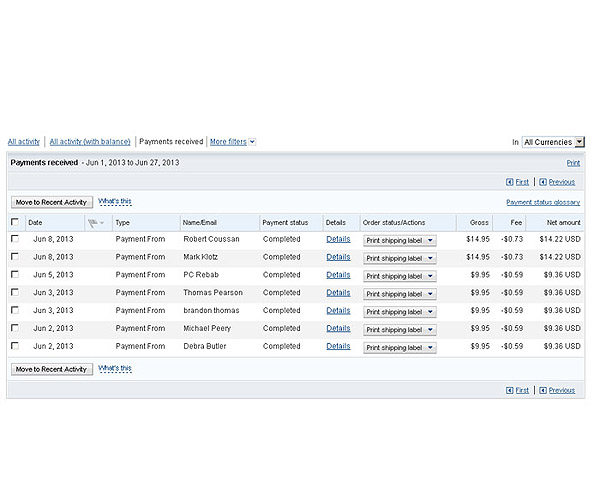
Task: Open Print shipping label dropdown for Mark Klotz
Action: coord(400,258)
